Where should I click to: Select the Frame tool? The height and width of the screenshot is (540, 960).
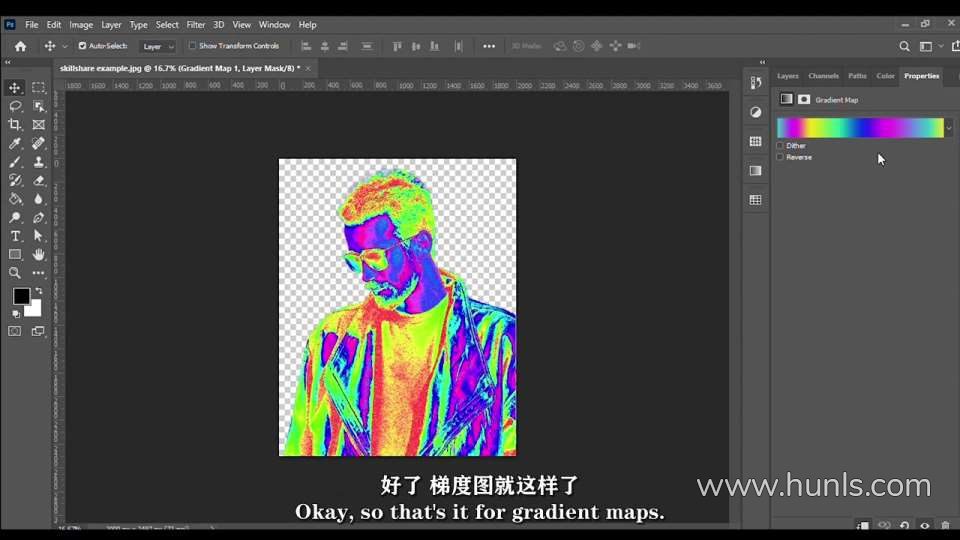pos(39,125)
